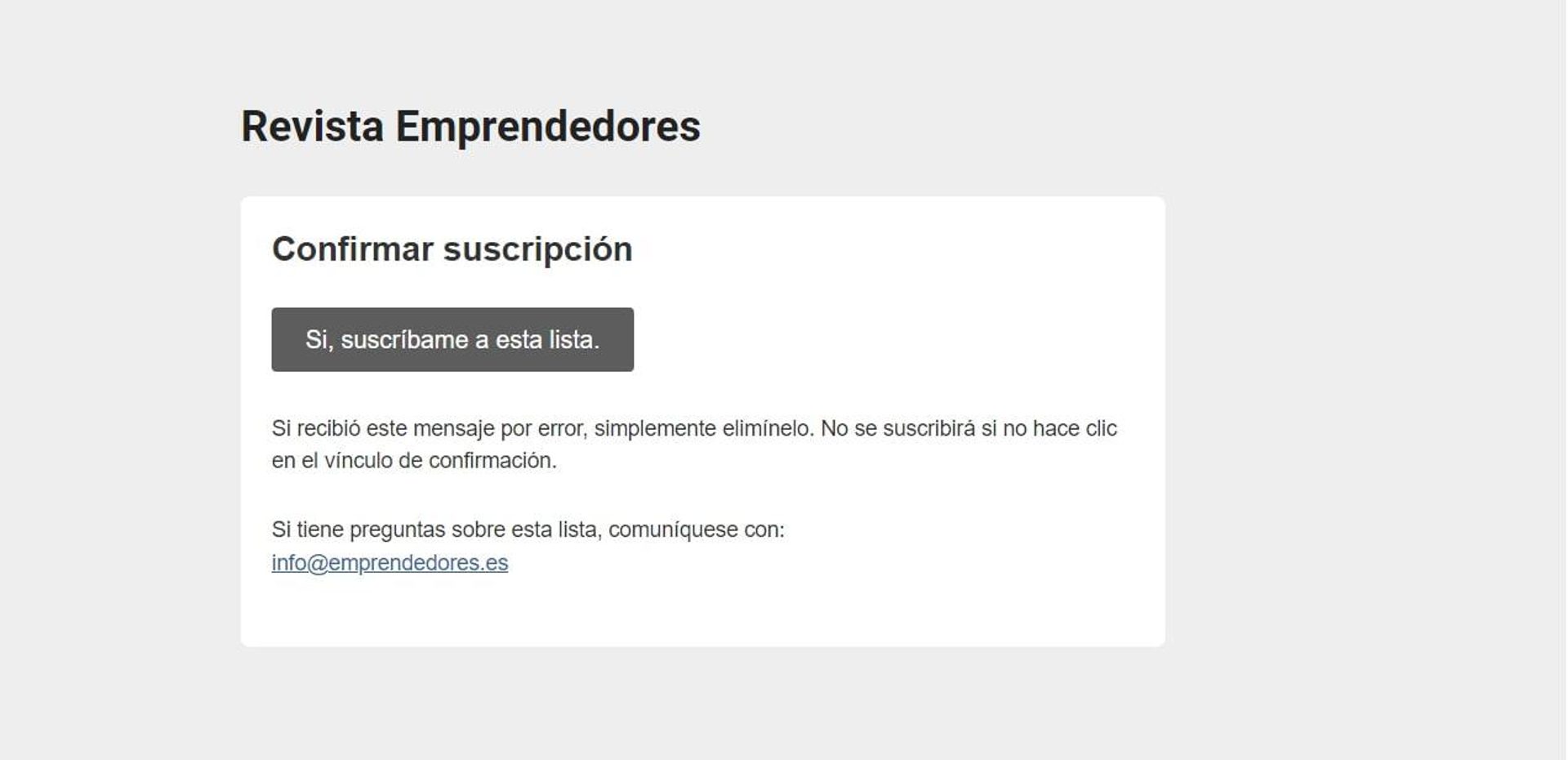Screen dimensions: 1568x760
Task: Click the "Revista Emprendedores" page title
Action: [x=470, y=127]
